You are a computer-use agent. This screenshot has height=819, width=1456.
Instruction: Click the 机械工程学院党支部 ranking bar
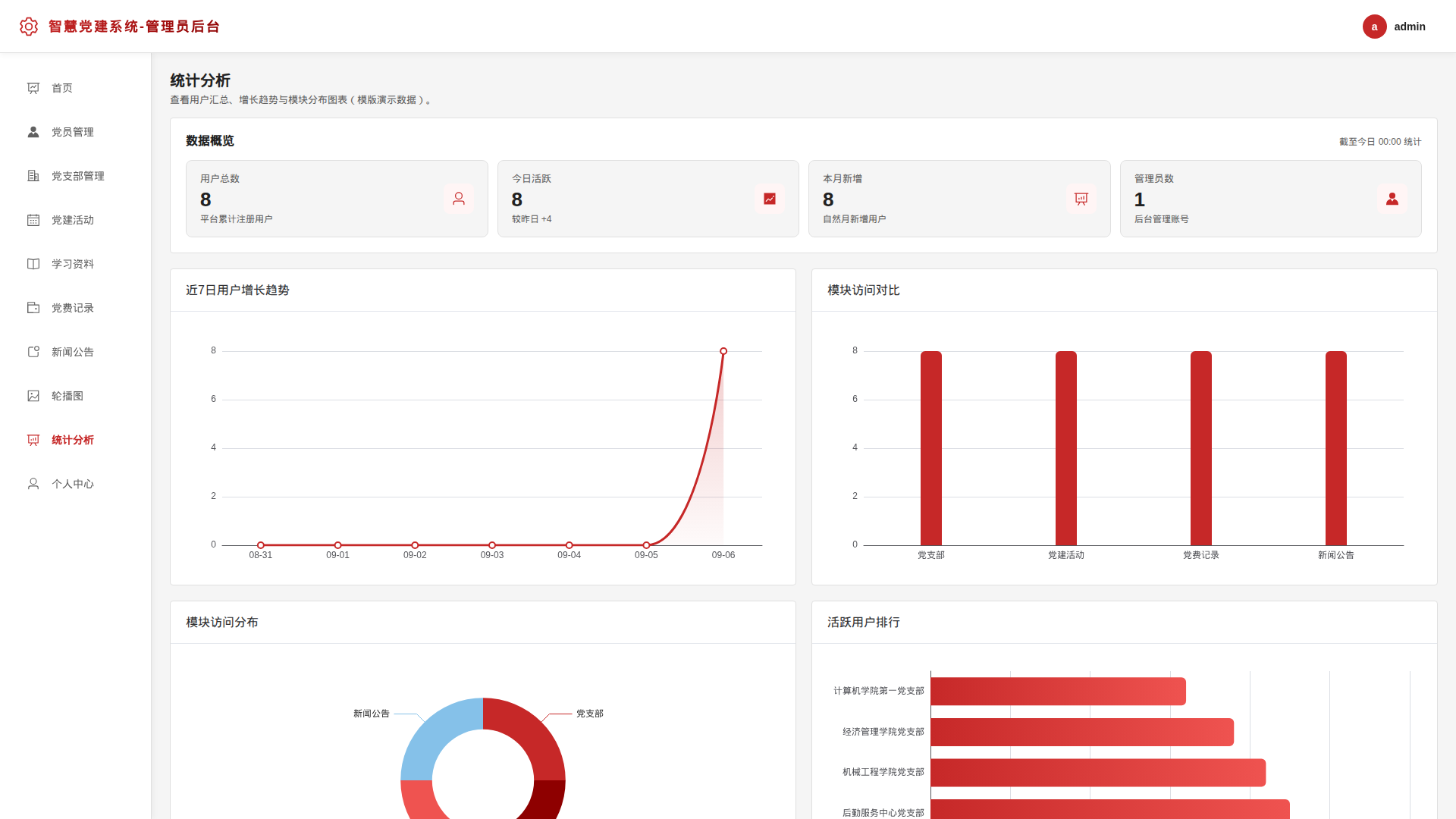(1098, 773)
